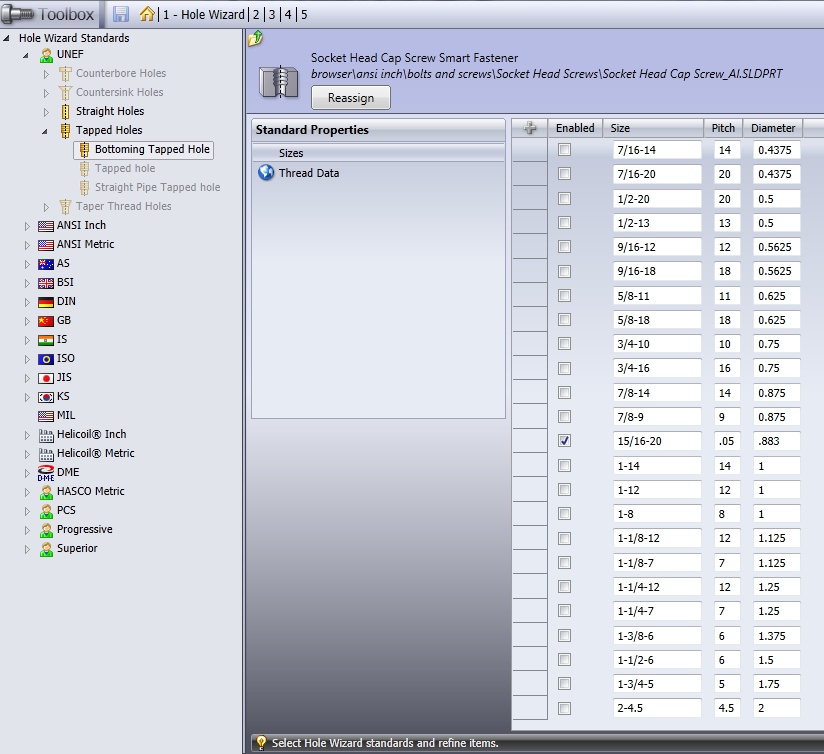This screenshot has width=824, height=754.
Task: Select Sizes under Standard Properties
Action: (x=378, y=153)
